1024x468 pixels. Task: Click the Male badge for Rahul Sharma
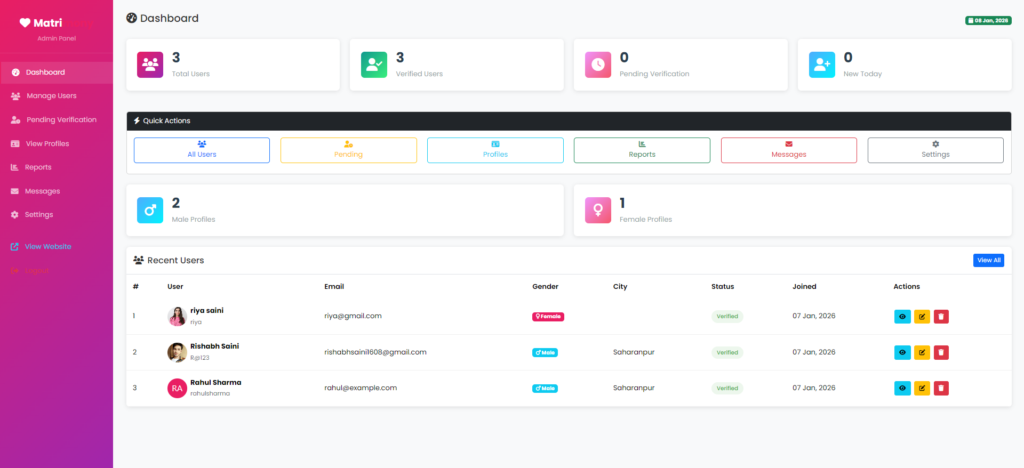pyautogui.click(x=545, y=388)
